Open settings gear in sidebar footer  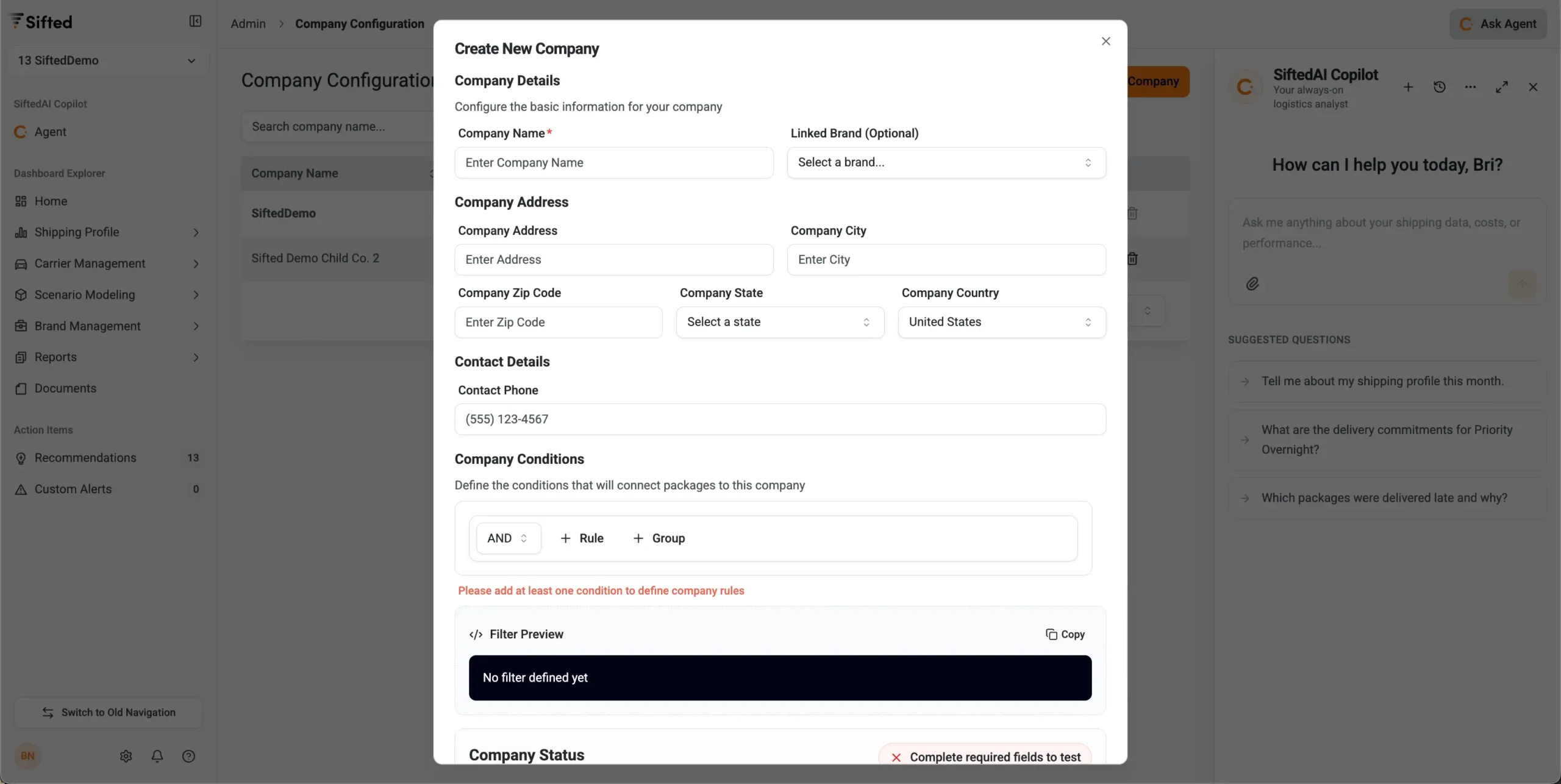(126, 756)
